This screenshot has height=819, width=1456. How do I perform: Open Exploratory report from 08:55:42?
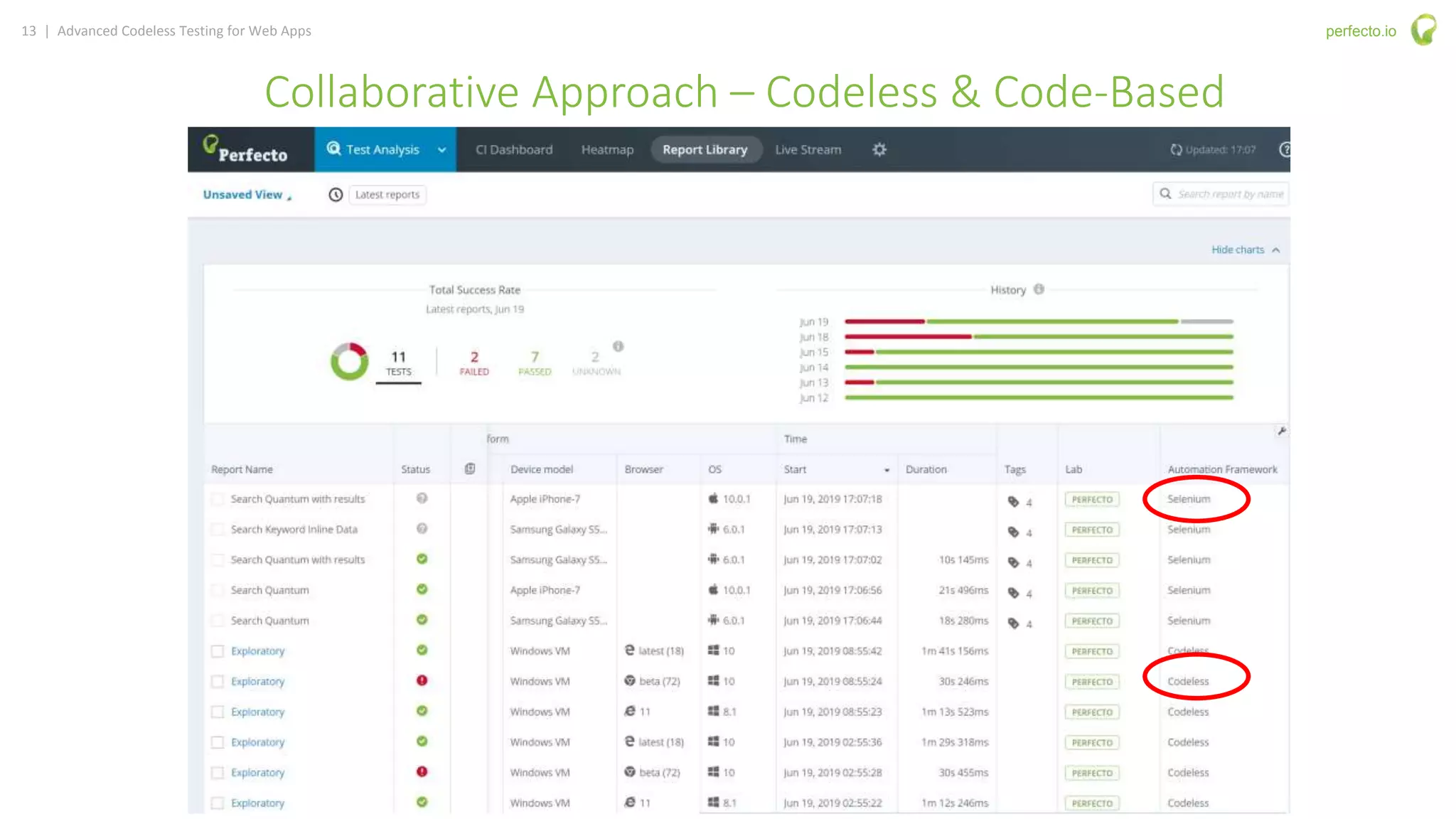[257, 651]
